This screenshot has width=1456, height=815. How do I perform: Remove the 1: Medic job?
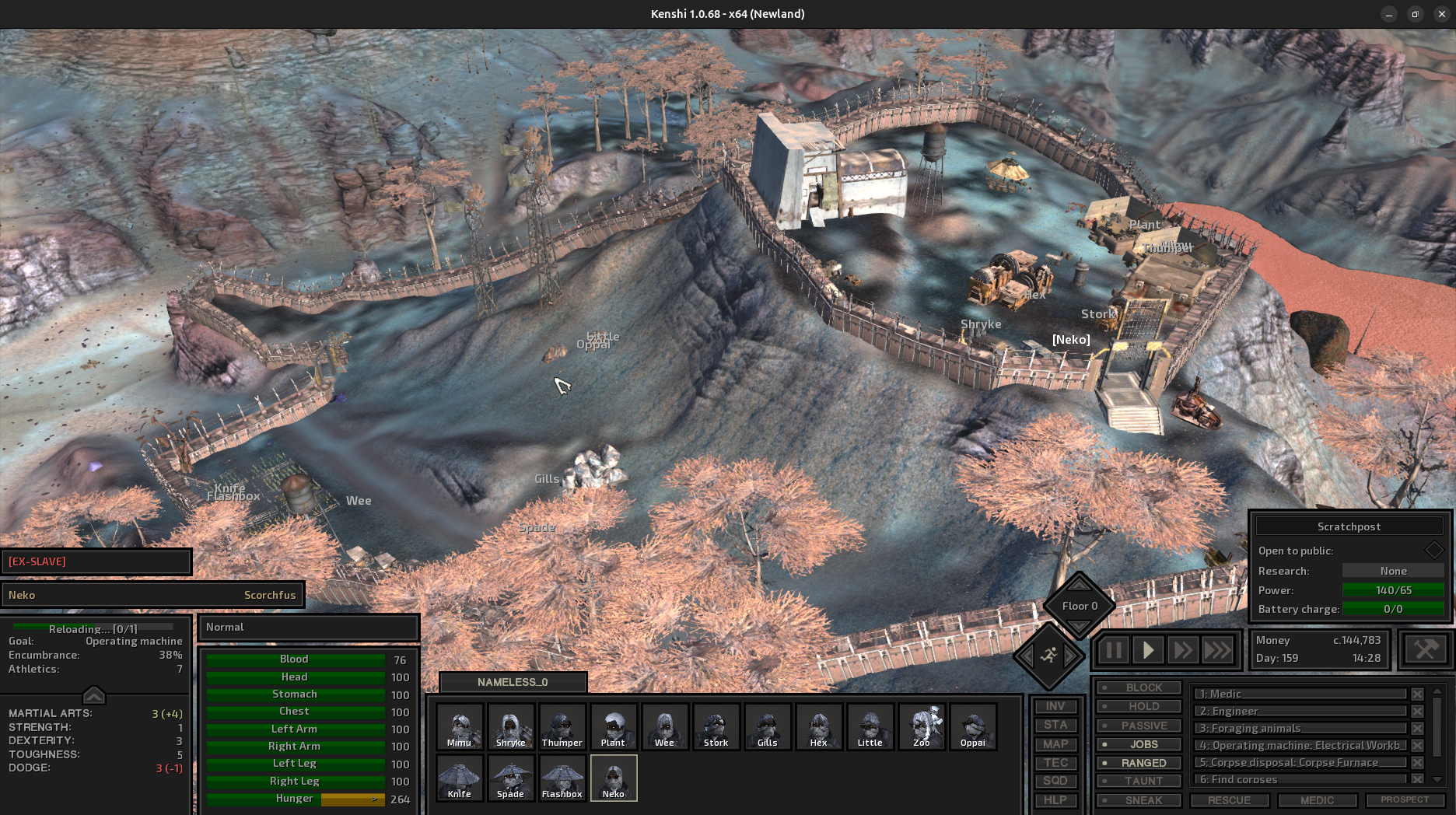point(1417,694)
